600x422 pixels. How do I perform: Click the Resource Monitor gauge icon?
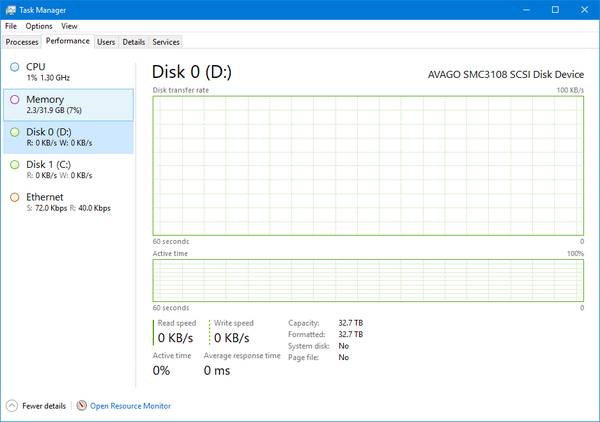[82, 406]
